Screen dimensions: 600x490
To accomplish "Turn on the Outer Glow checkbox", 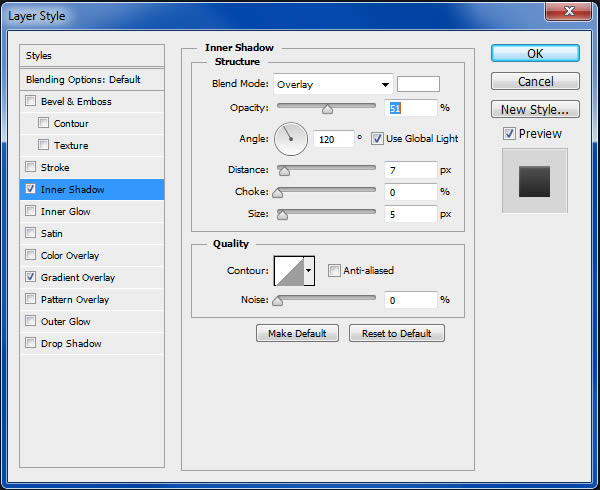I will (31, 321).
